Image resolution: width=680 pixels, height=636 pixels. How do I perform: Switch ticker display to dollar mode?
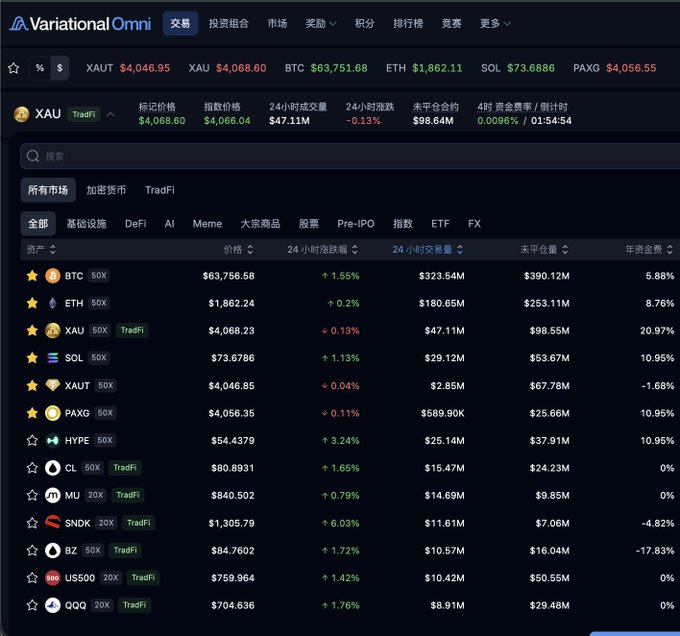pyautogui.click(x=59, y=68)
